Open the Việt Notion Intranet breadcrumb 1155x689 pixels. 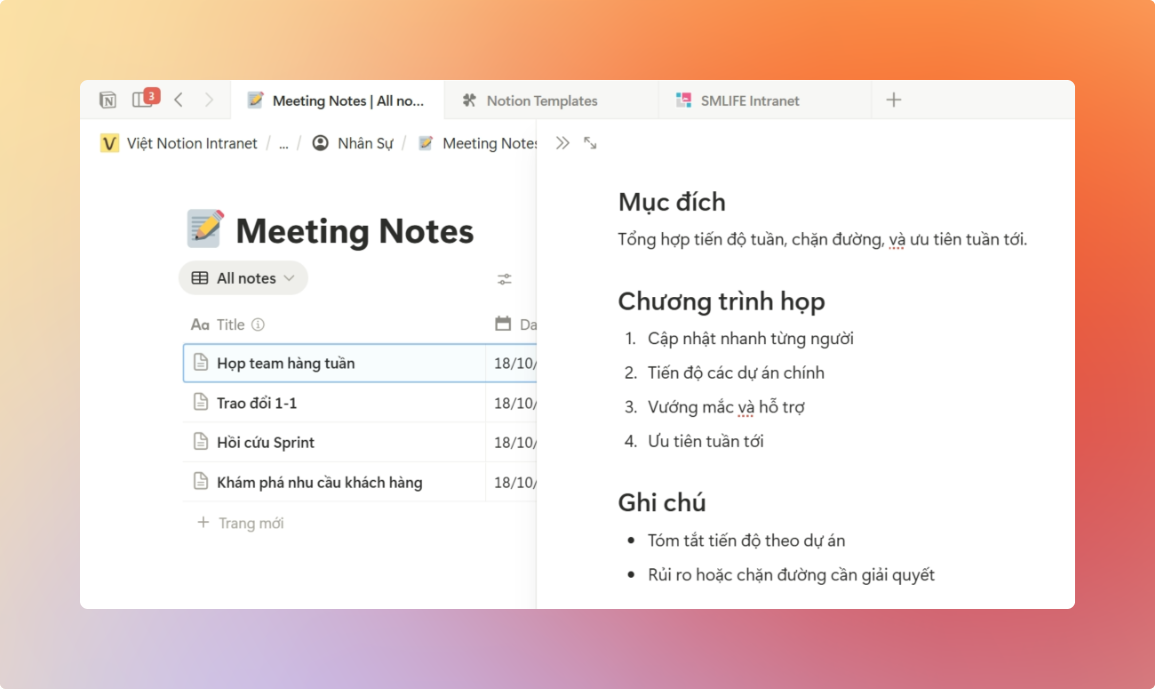point(191,144)
